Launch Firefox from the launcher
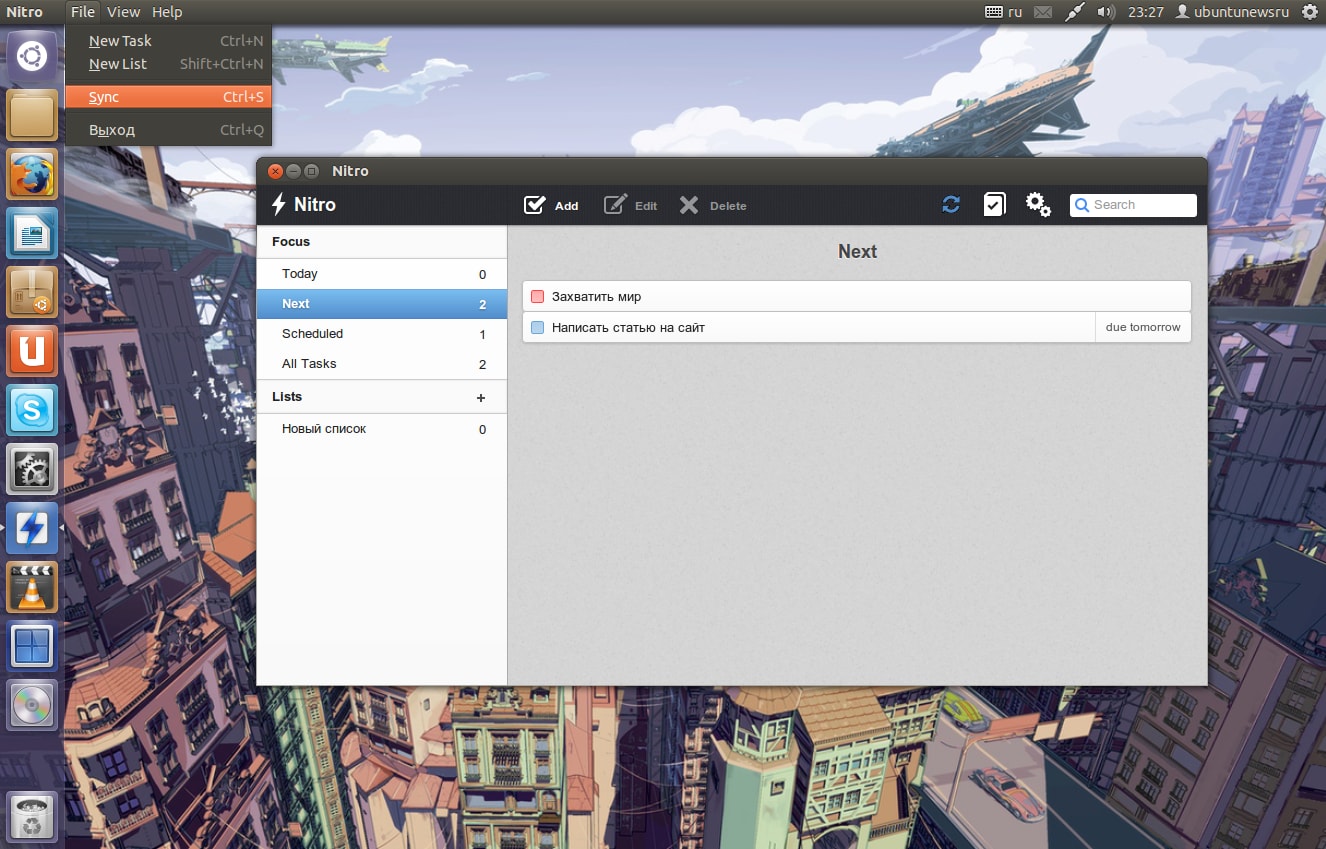Image resolution: width=1326 pixels, height=849 pixels. click(x=32, y=175)
